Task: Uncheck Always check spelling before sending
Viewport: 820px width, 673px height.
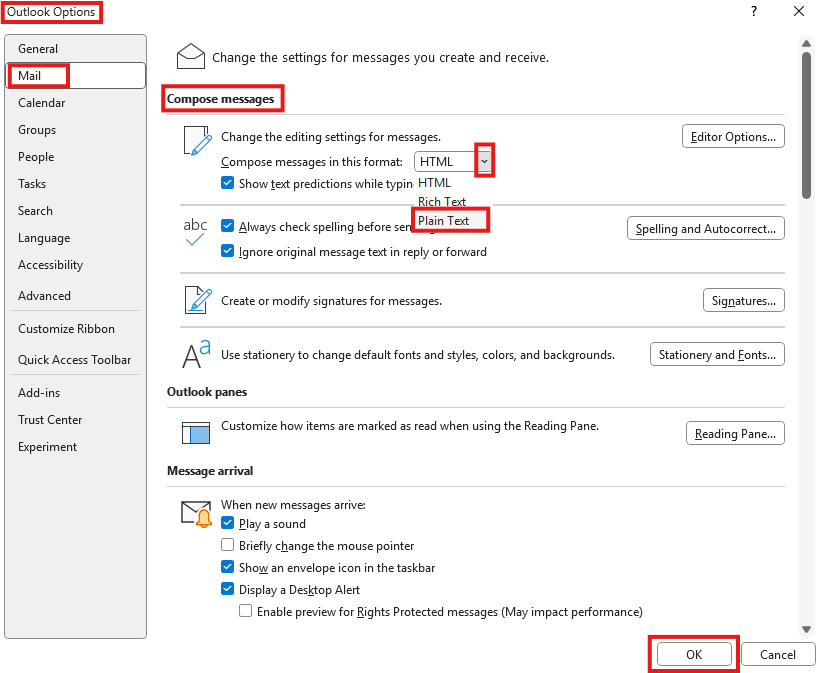Action: 227,226
